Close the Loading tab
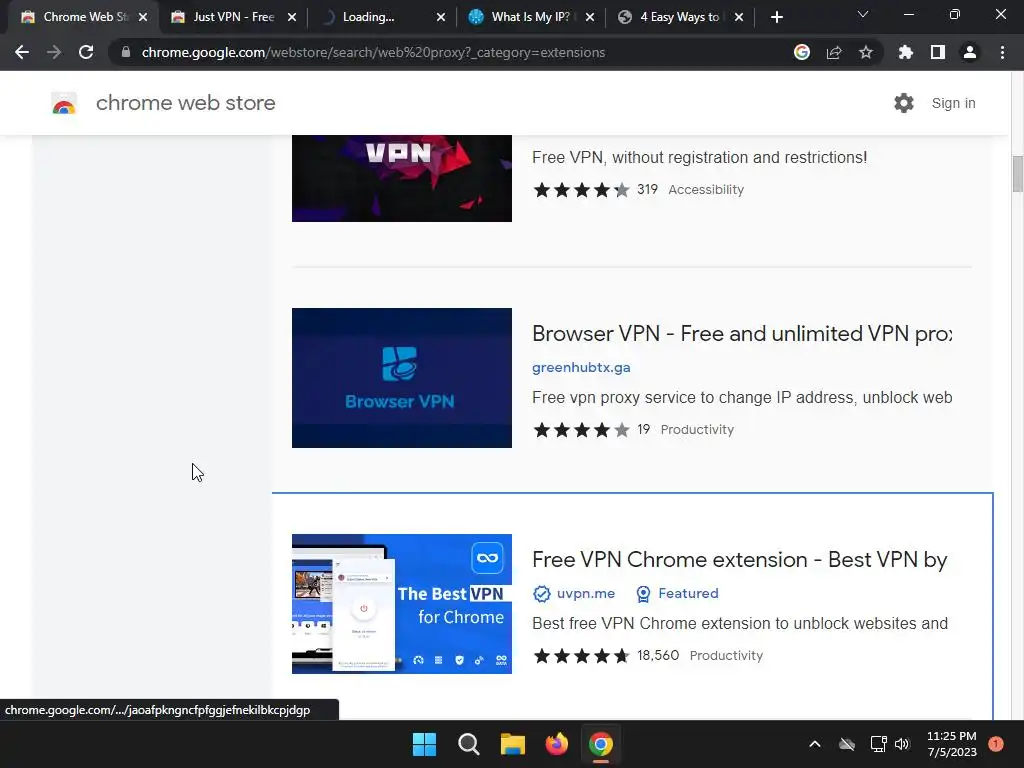 click(441, 17)
